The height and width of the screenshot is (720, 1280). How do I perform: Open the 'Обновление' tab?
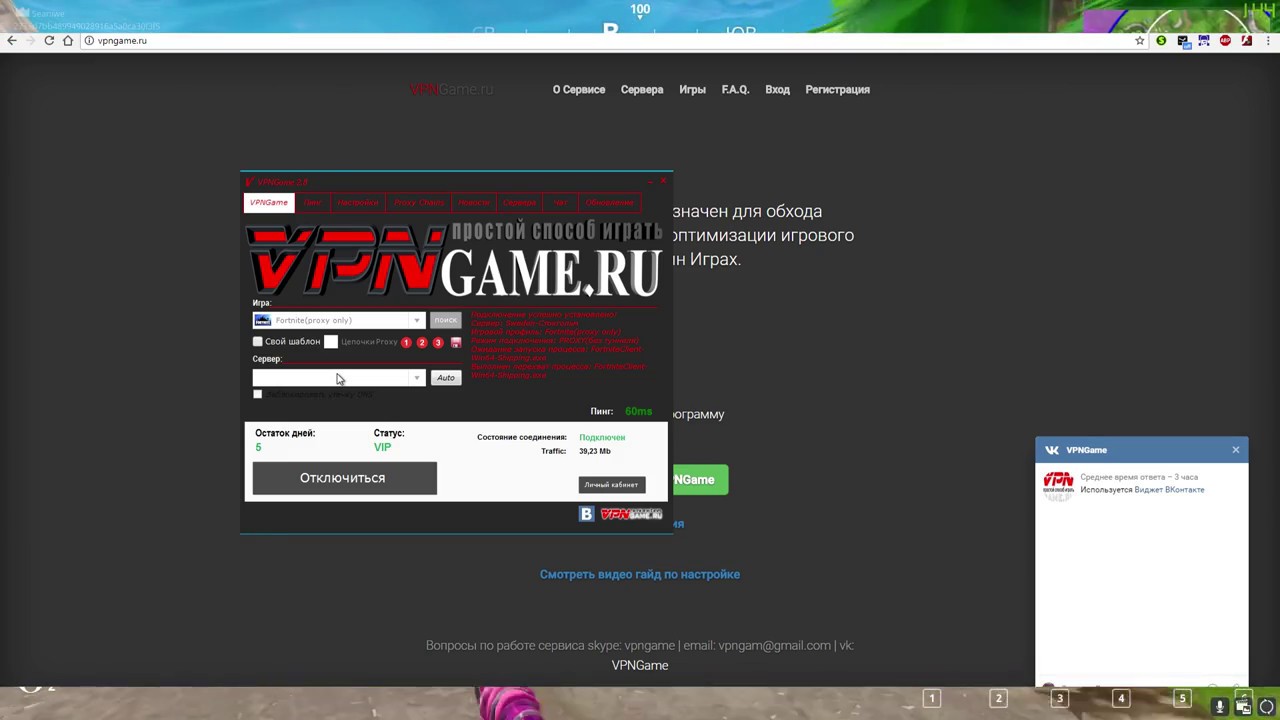click(610, 203)
